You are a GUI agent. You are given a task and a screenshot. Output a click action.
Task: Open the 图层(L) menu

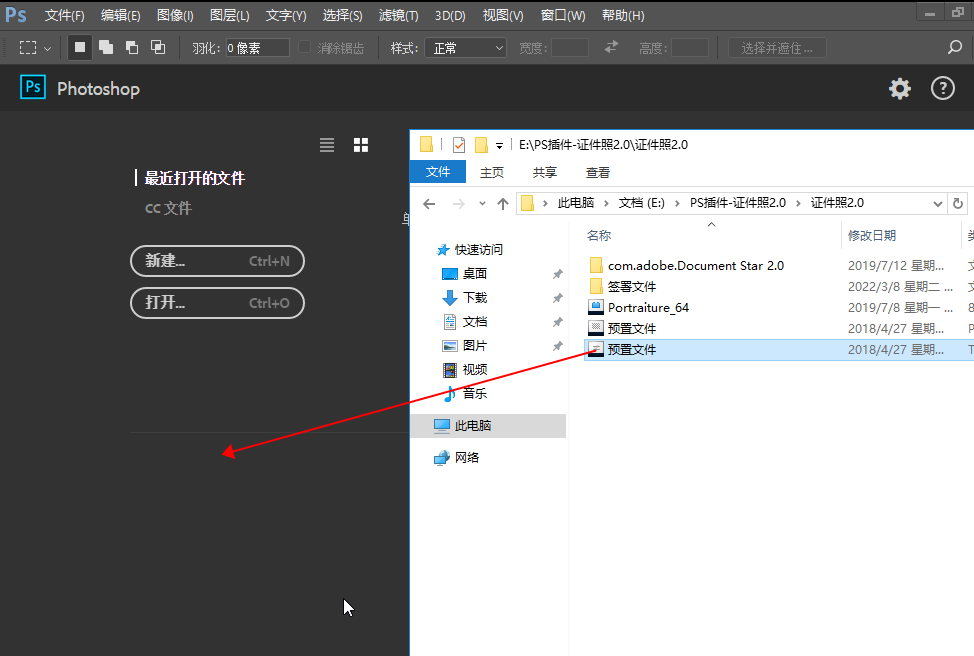coord(229,16)
